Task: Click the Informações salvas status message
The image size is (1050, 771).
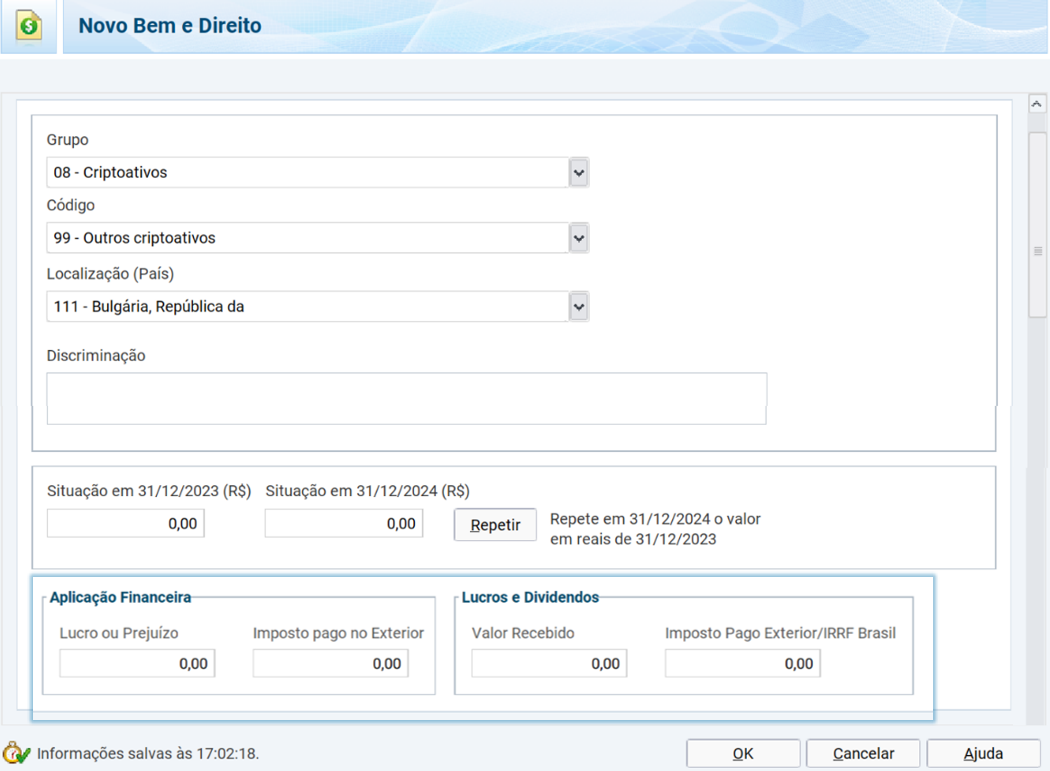Action: click(148, 754)
